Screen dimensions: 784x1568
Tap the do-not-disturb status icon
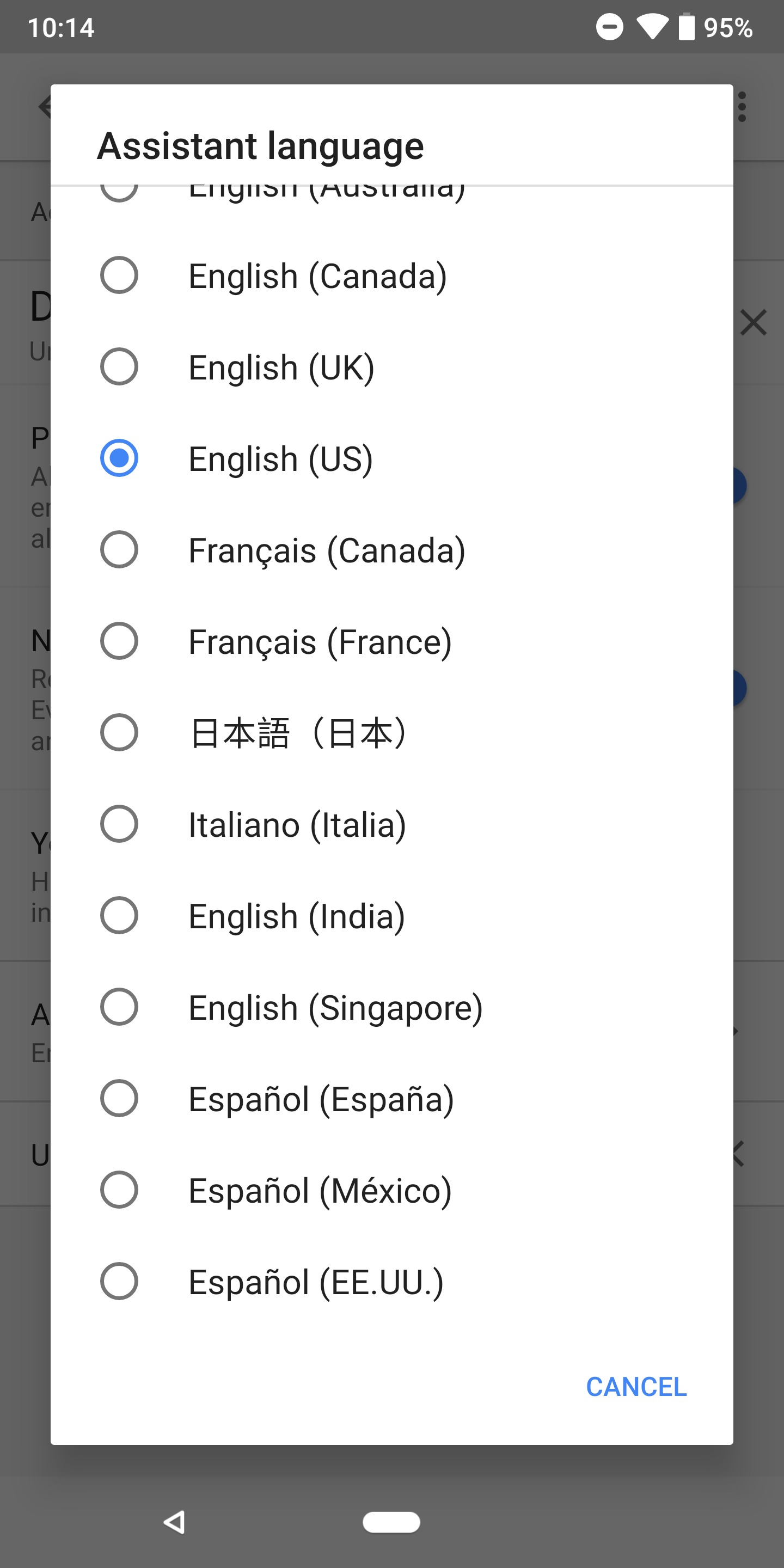point(609,27)
